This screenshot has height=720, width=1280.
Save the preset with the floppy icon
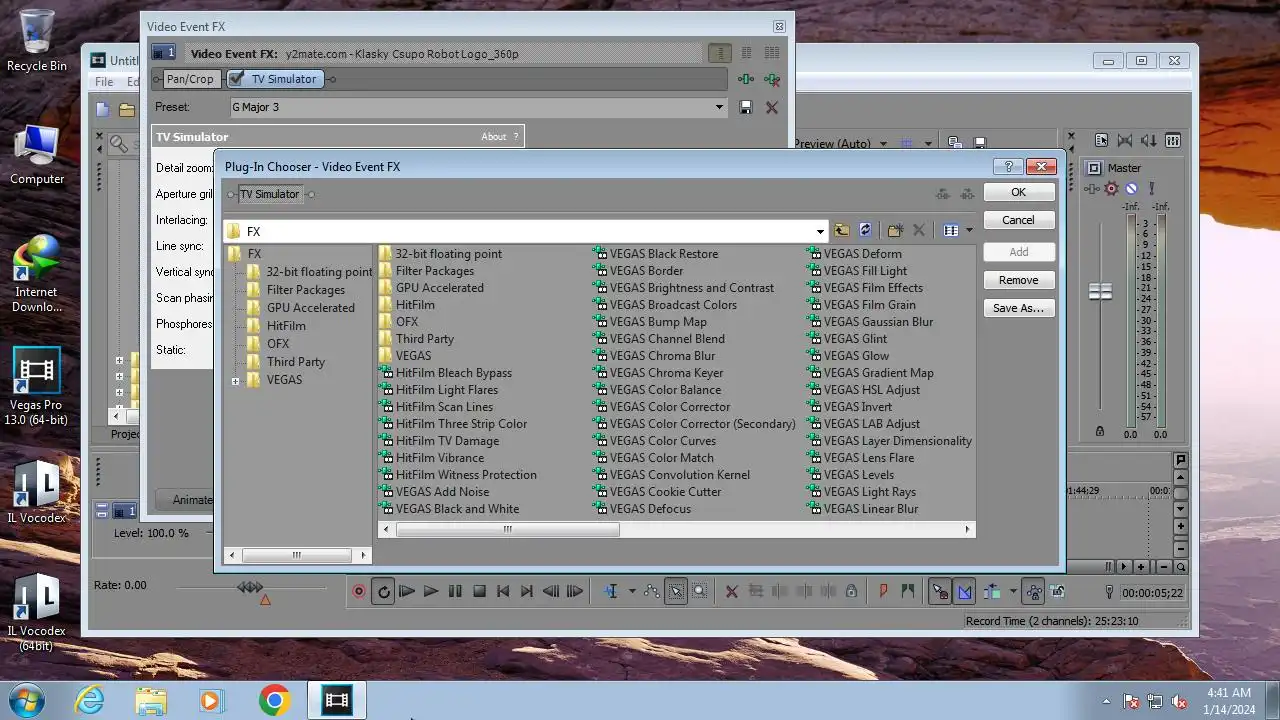(x=746, y=107)
